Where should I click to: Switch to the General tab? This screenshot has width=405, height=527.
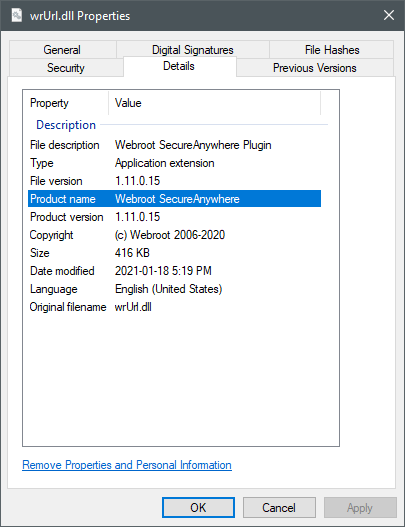(x=63, y=50)
